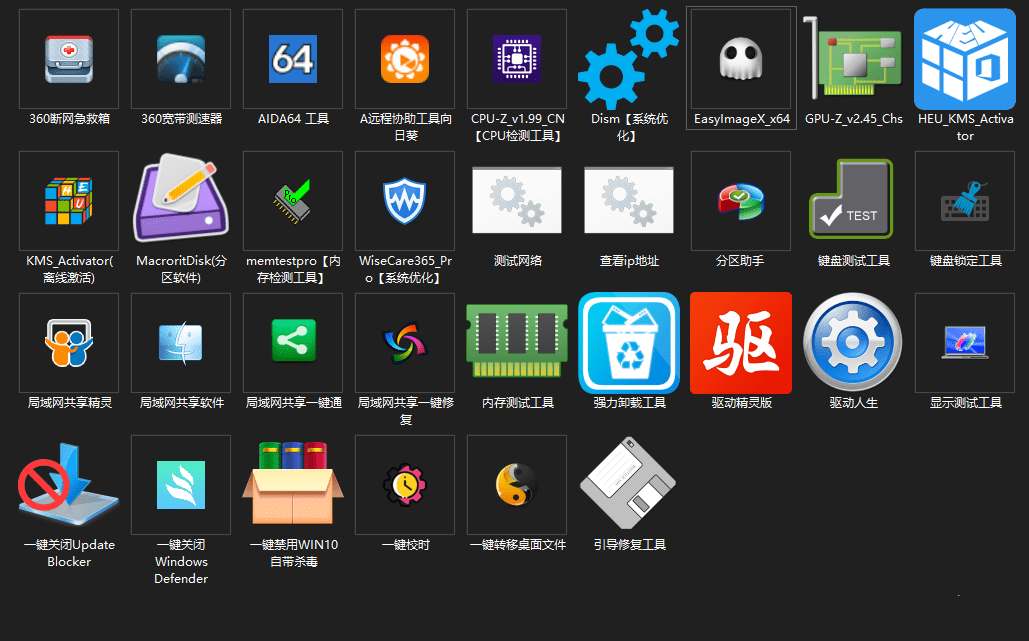Open the memtestpro memory chip icon
The height and width of the screenshot is (641, 1029).
pos(293,201)
